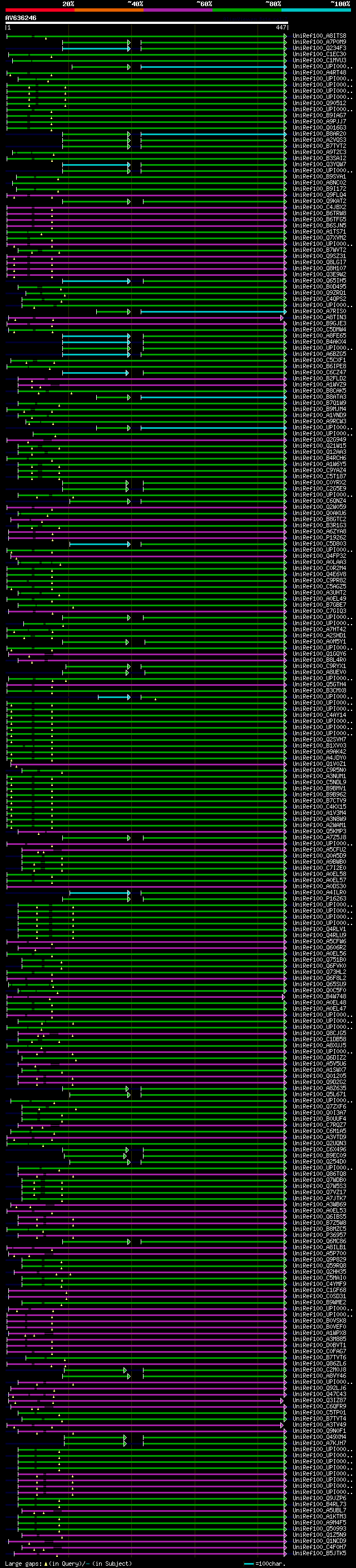Pick the UniRef100_B7WVT2 subject label
The width and height of the screenshot is (356, 1568).
point(319,250)
